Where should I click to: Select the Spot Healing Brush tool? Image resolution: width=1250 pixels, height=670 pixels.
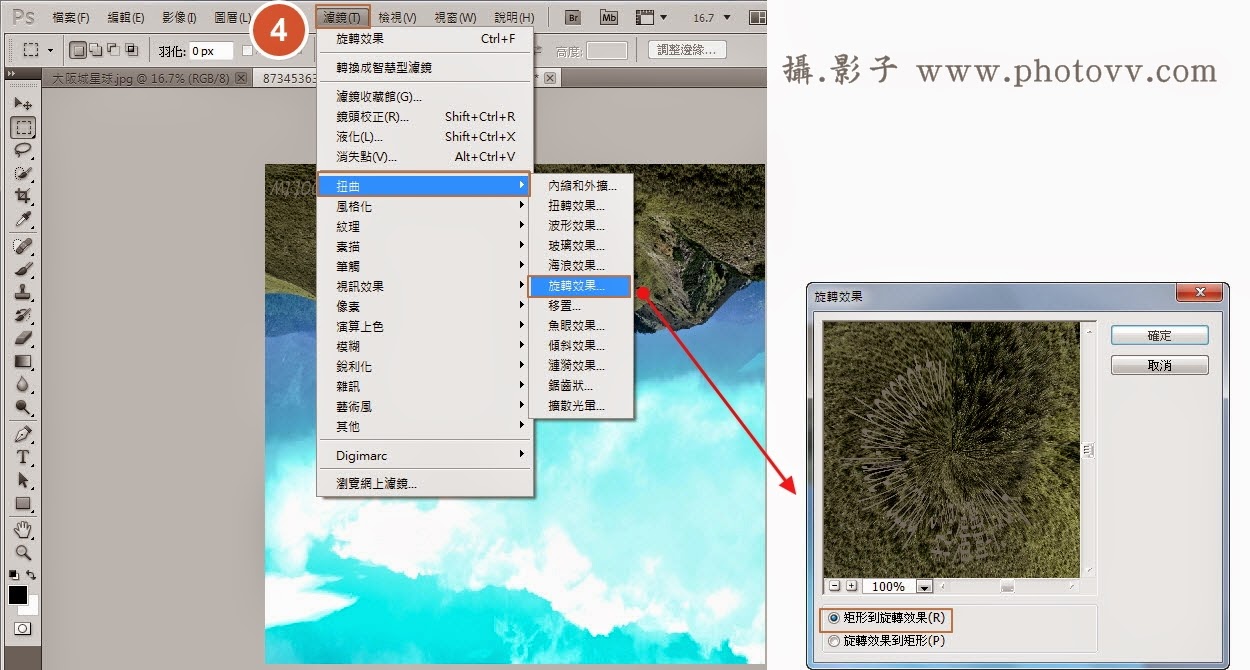[23, 246]
